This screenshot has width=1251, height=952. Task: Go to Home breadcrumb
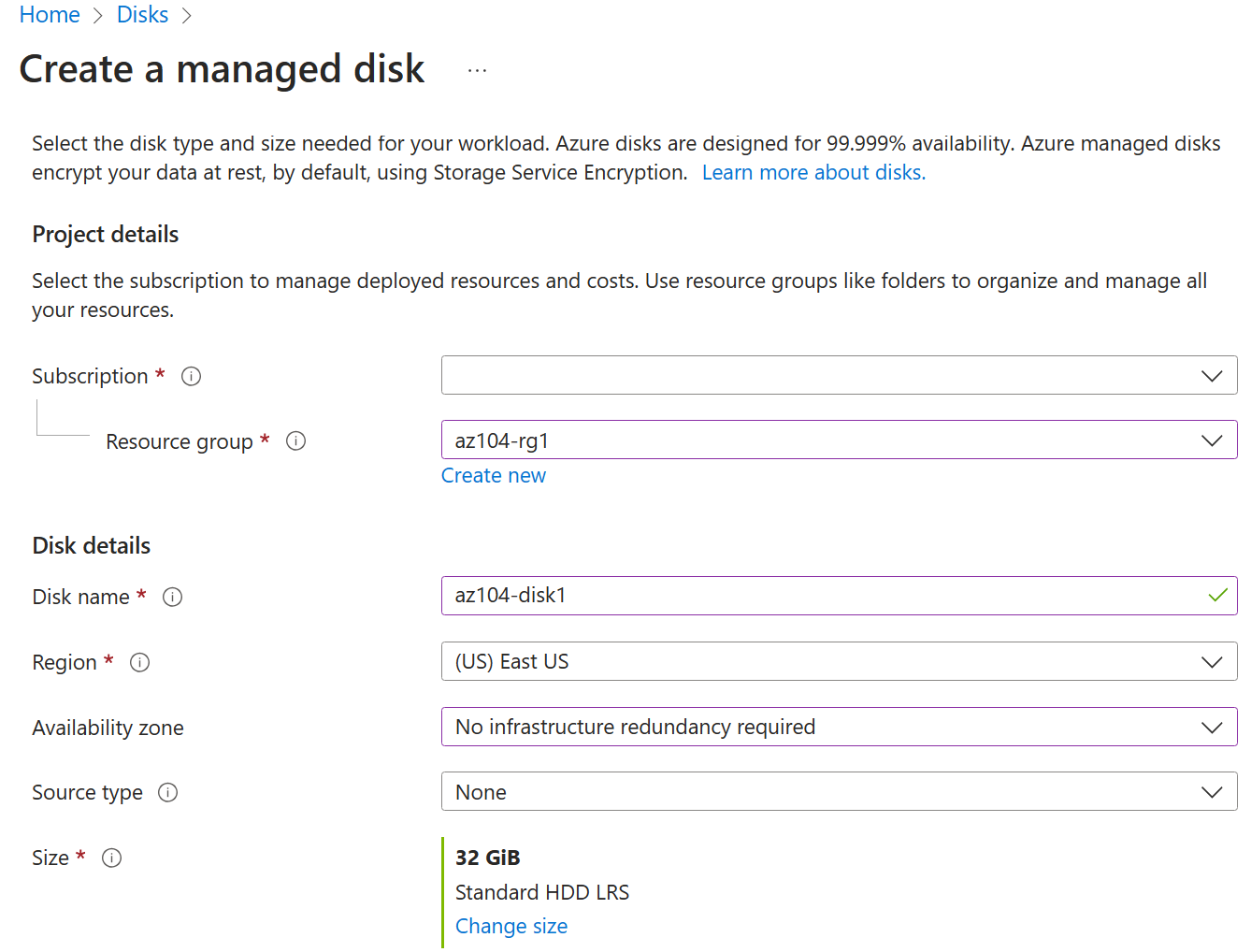tap(50, 15)
